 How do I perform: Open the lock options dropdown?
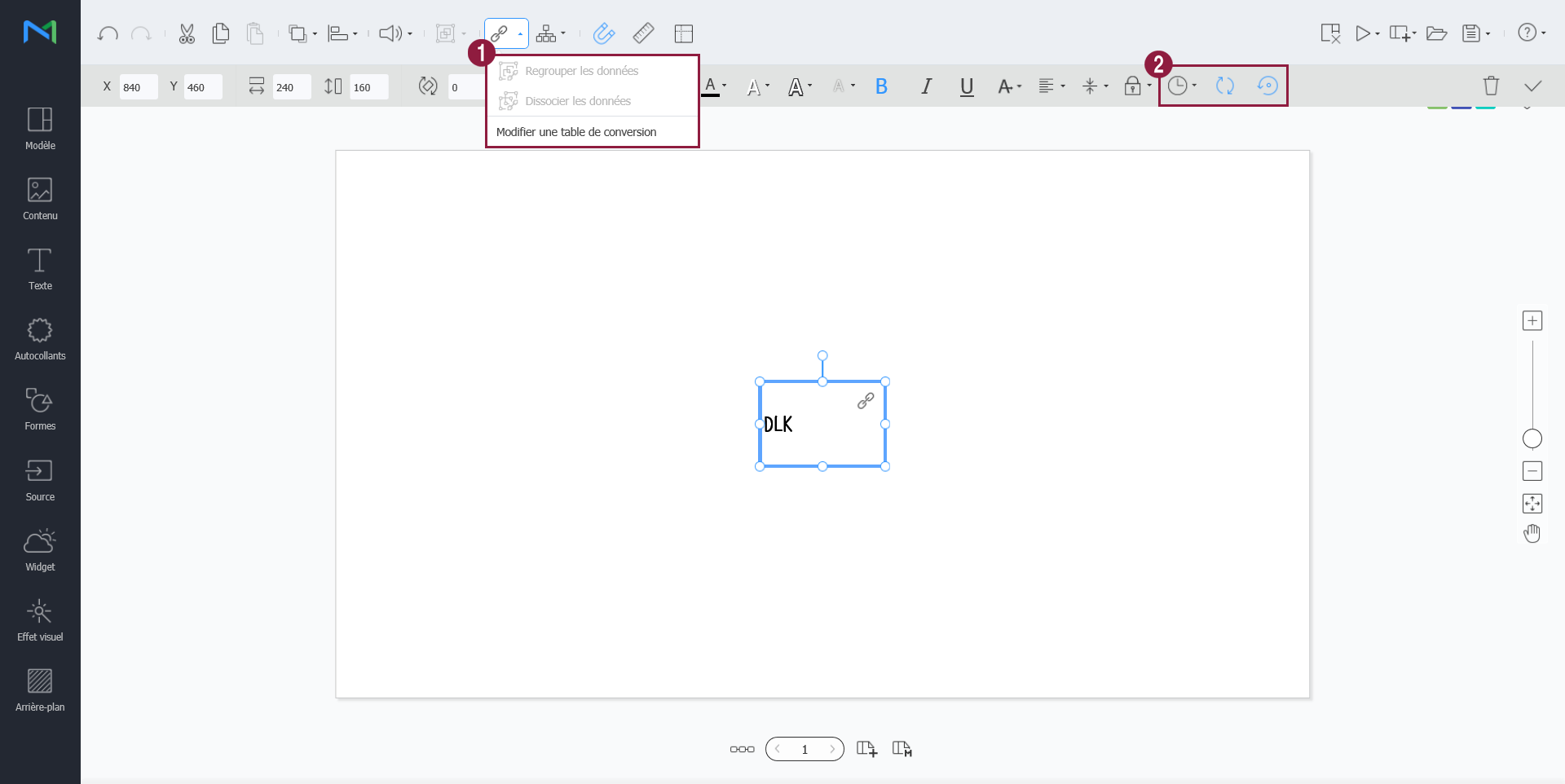click(x=1137, y=86)
